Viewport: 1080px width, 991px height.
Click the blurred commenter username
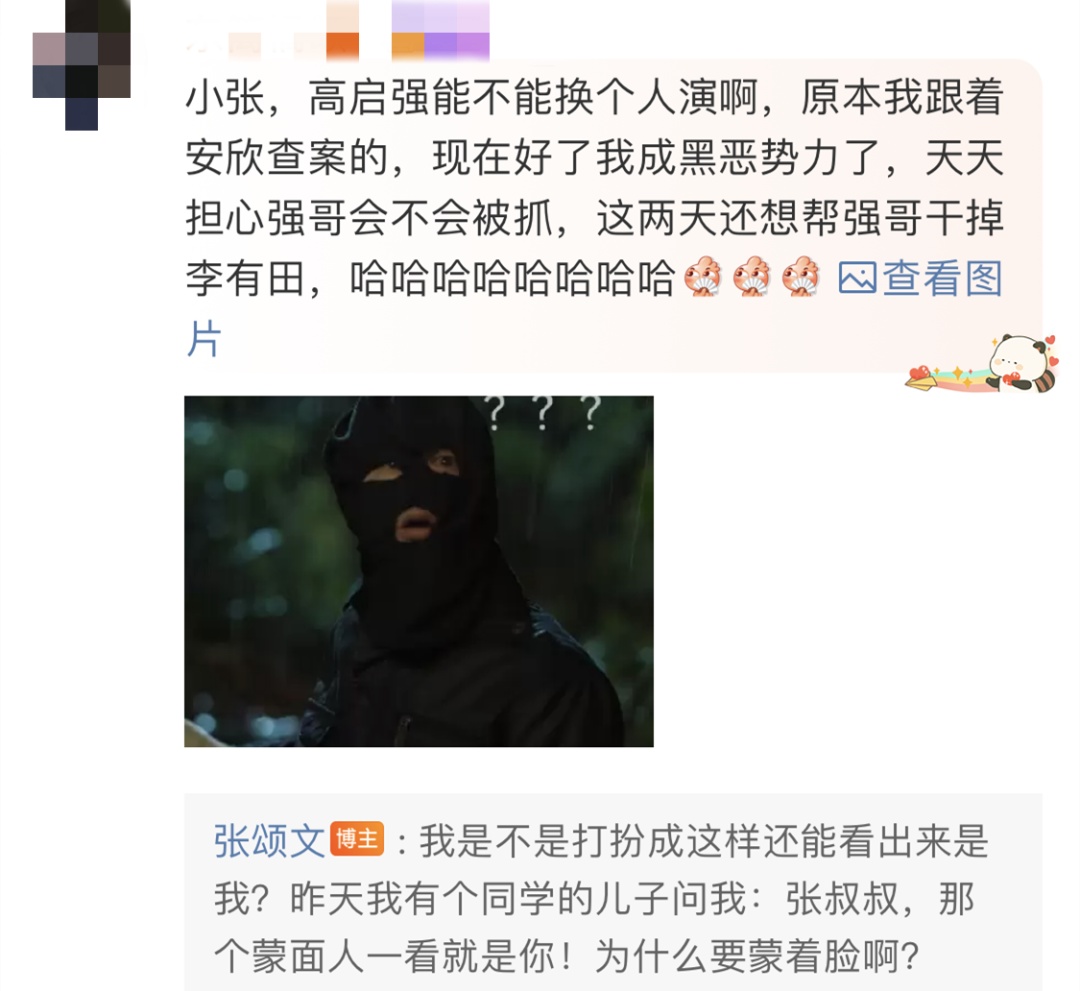coord(255,45)
